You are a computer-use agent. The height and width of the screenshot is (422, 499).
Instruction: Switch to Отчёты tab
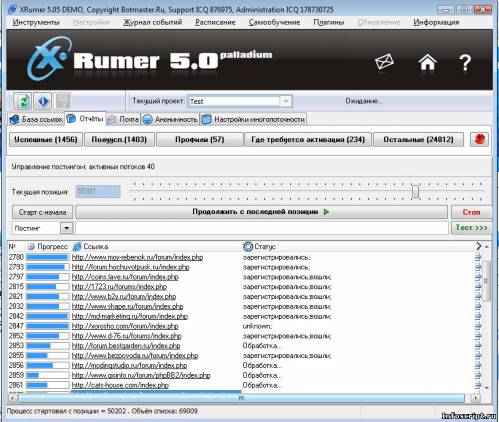85,119
